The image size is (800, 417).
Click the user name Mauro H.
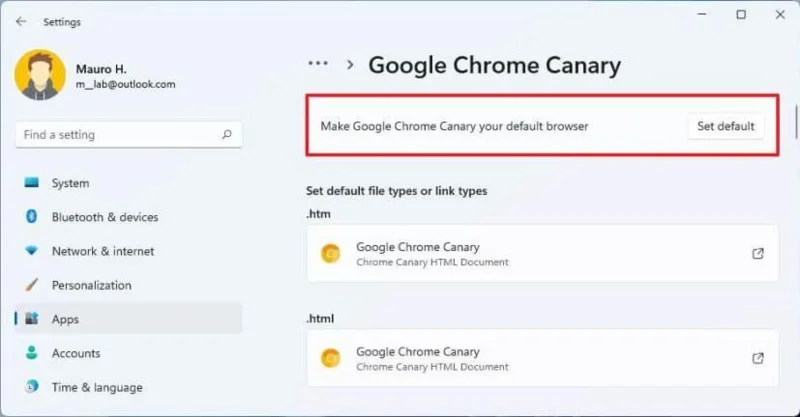click(x=101, y=69)
